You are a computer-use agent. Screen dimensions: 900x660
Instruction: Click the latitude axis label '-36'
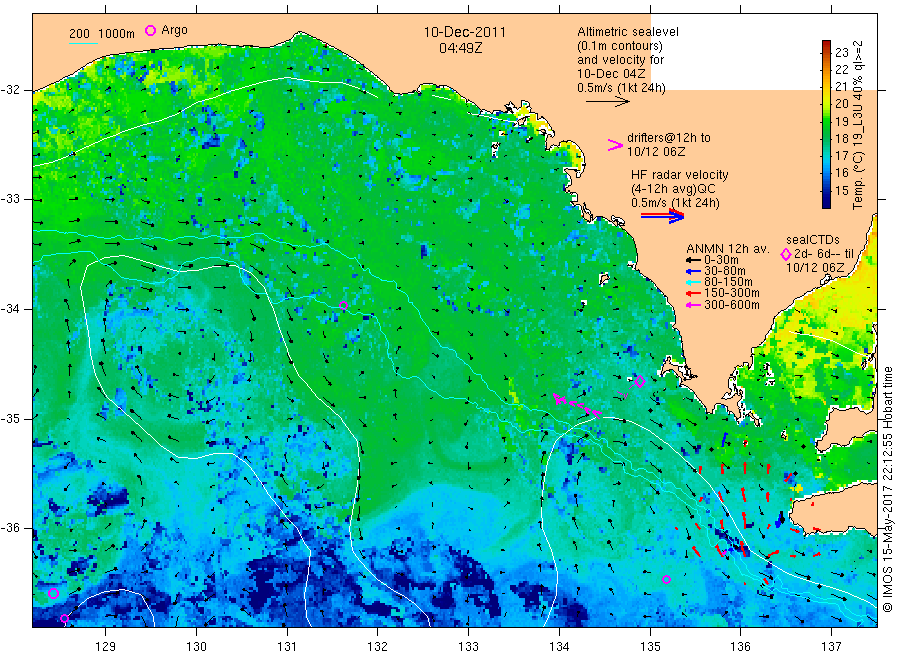[10, 528]
